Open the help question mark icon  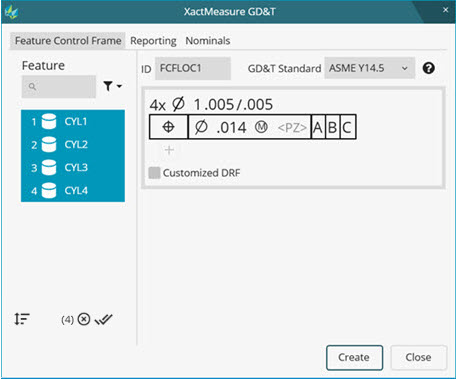coord(428,68)
